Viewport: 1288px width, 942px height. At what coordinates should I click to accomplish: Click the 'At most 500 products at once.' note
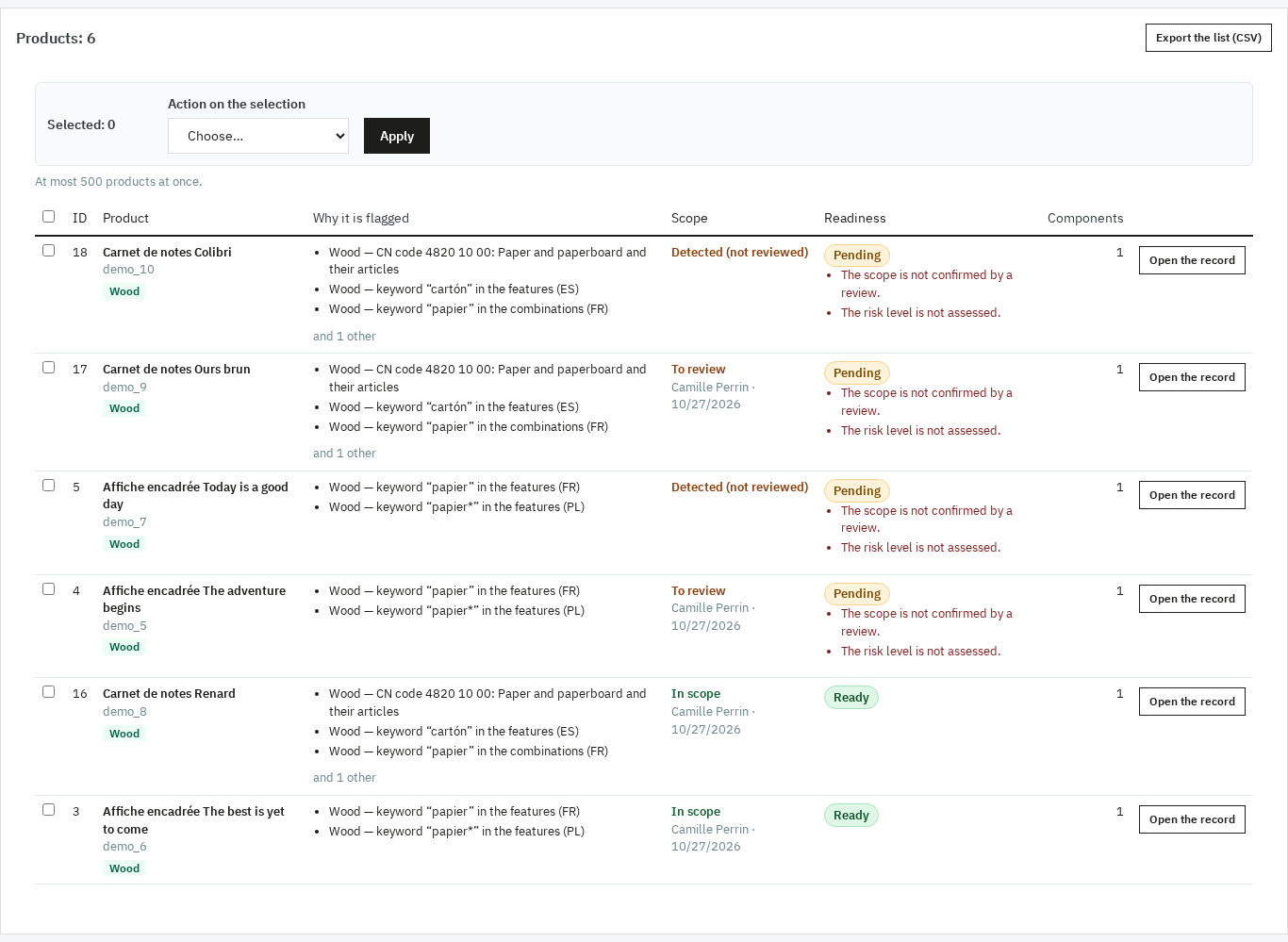click(x=119, y=182)
